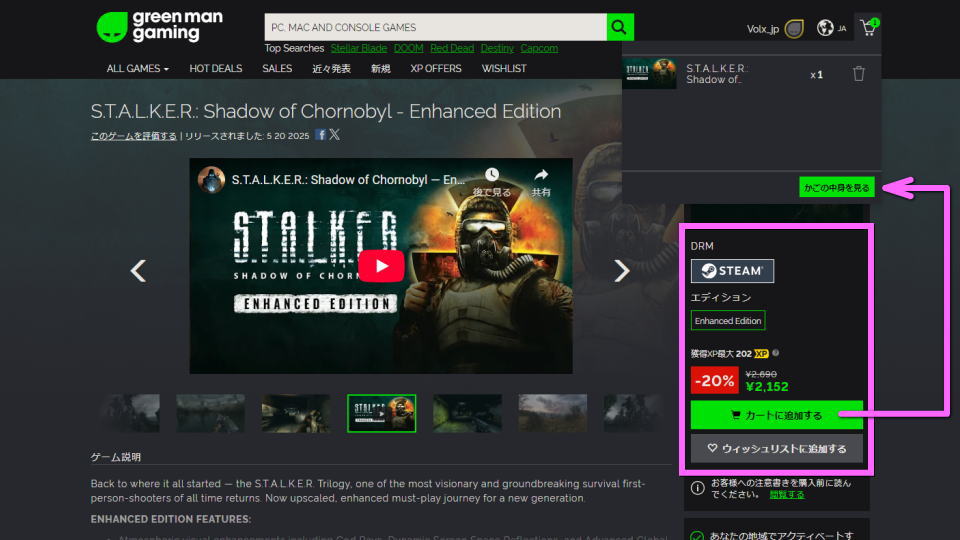The width and height of the screenshot is (960, 540).
Task: Go to next media with right arrow
Action: coord(621,271)
